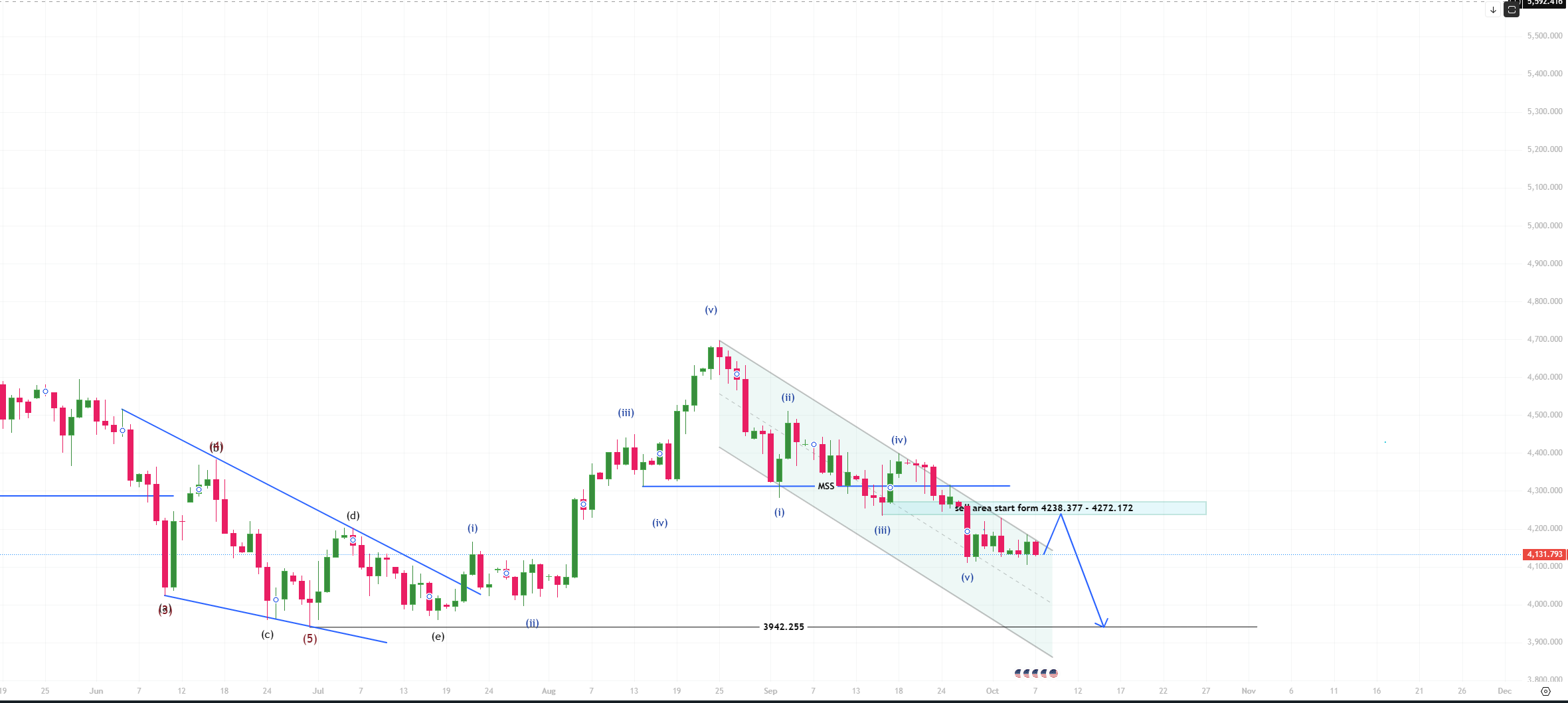
Task: Select the (c) wave label
Action: [267, 634]
